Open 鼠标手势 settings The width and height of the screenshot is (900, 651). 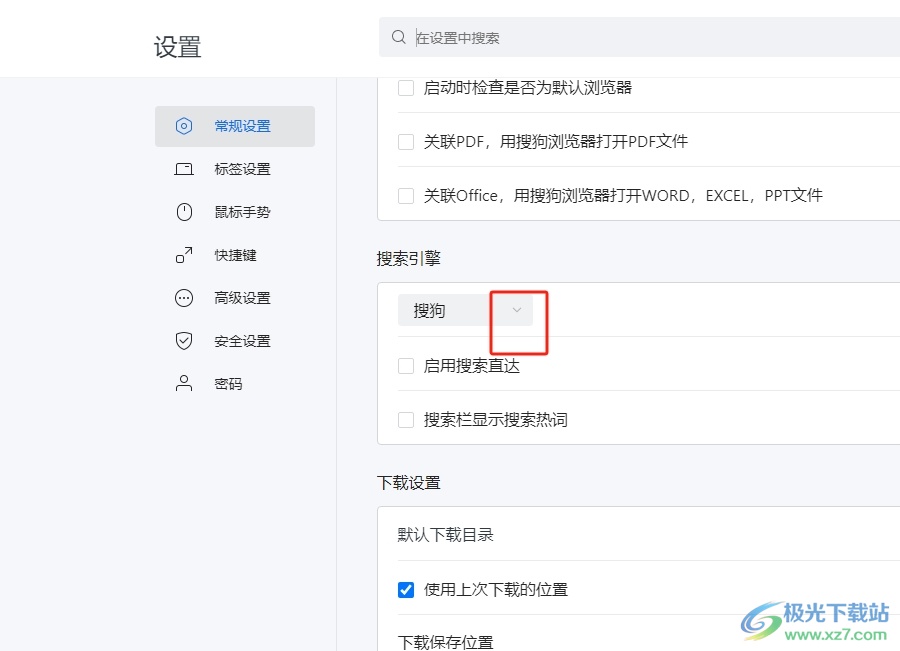click(x=235, y=212)
